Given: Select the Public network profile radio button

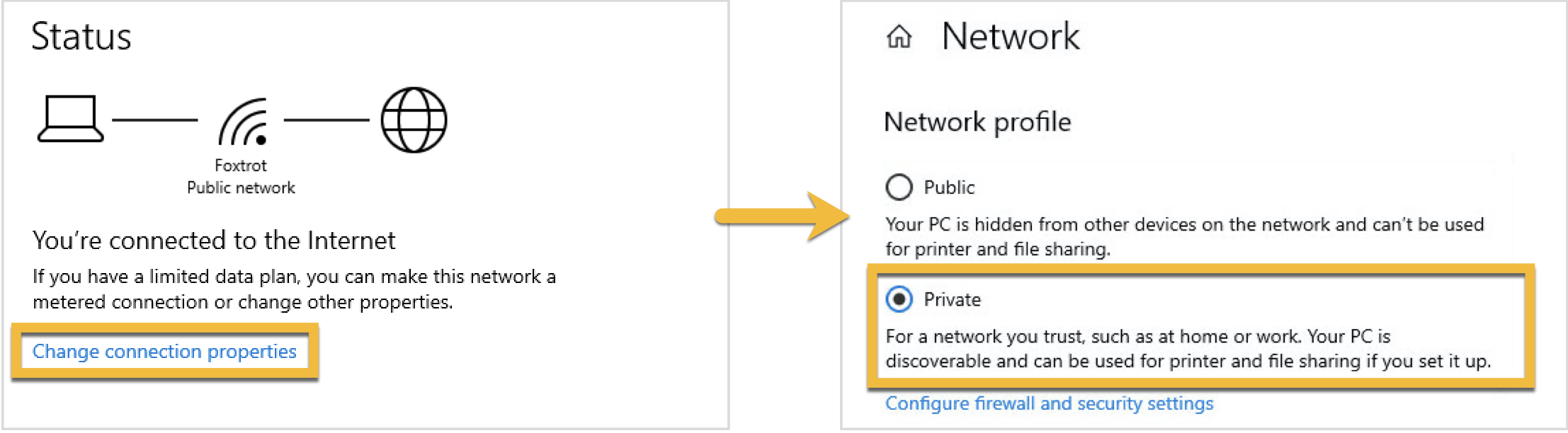Looking at the screenshot, I should [899, 187].
